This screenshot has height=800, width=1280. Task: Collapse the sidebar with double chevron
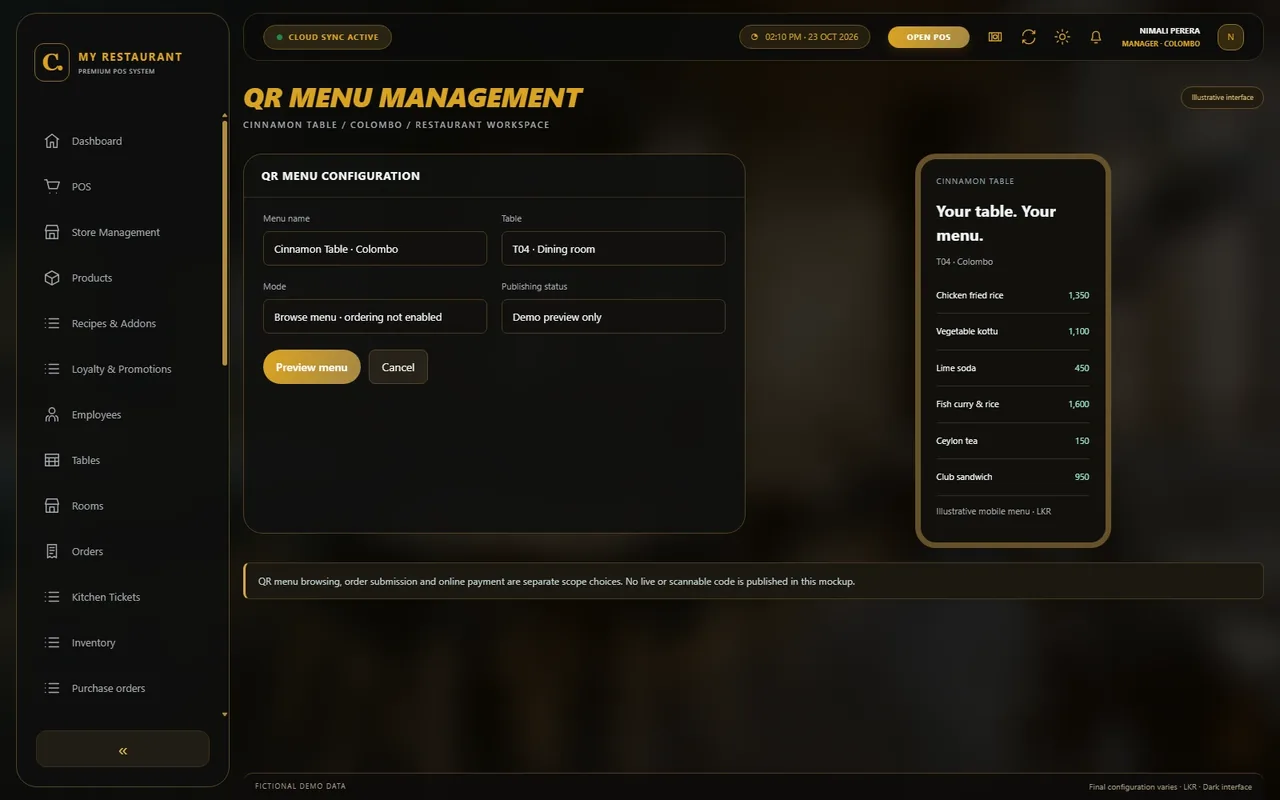pos(123,749)
